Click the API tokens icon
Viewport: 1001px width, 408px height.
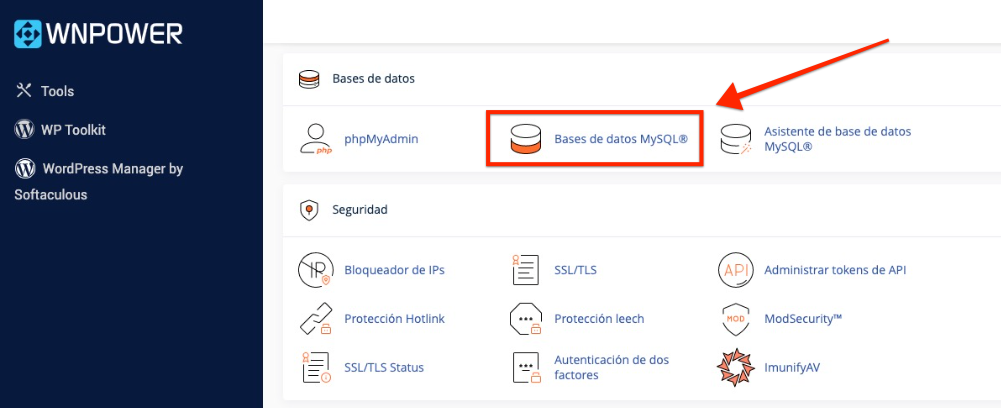tap(736, 270)
